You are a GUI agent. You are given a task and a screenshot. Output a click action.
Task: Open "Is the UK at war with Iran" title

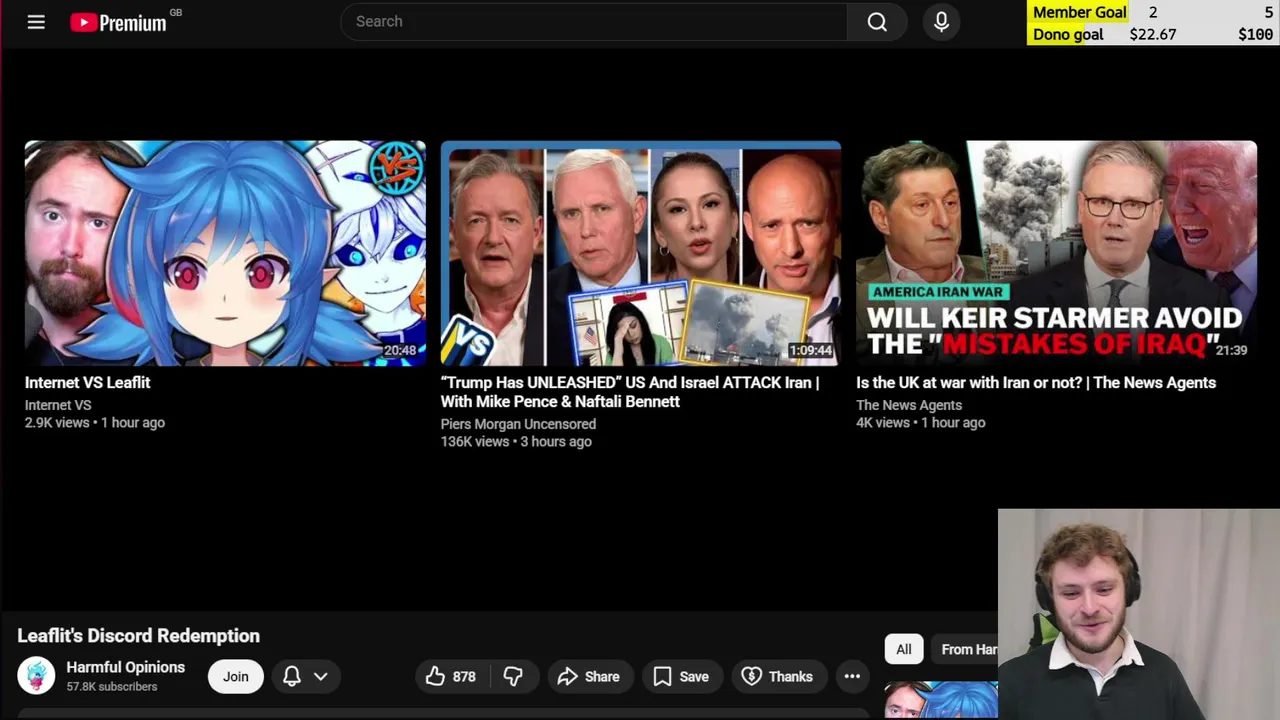(1036, 382)
